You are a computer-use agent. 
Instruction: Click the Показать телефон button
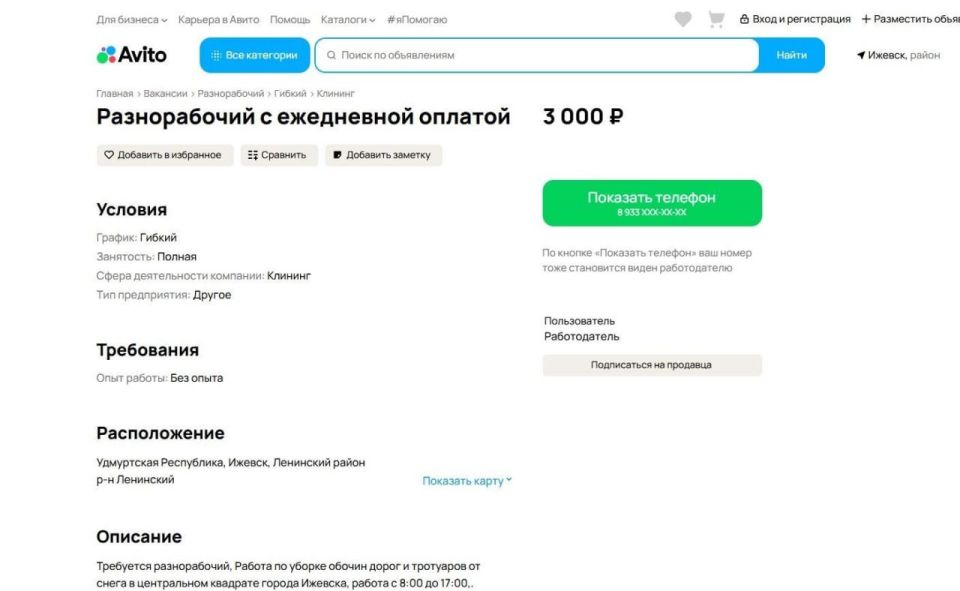[651, 201]
